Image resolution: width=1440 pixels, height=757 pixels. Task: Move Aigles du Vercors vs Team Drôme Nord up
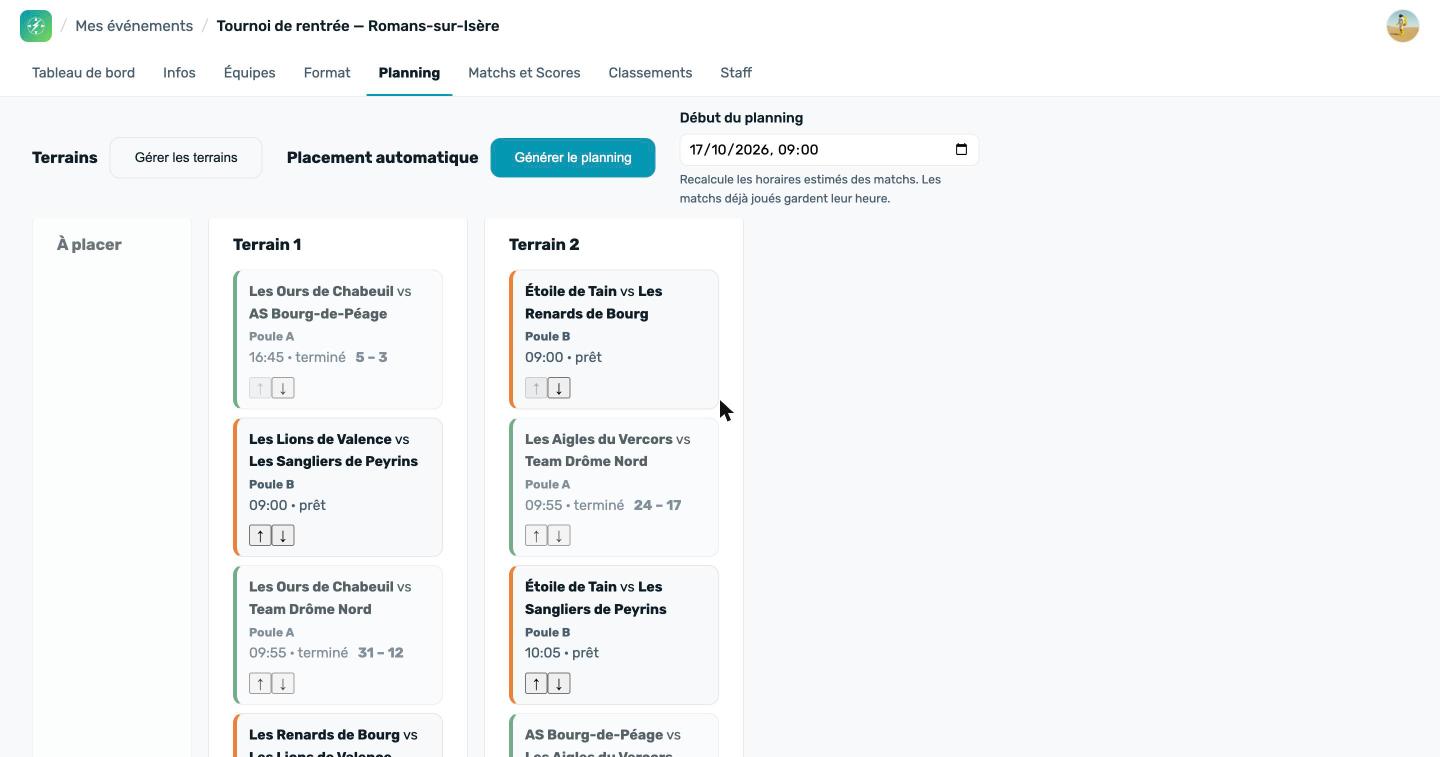click(536, 536)
